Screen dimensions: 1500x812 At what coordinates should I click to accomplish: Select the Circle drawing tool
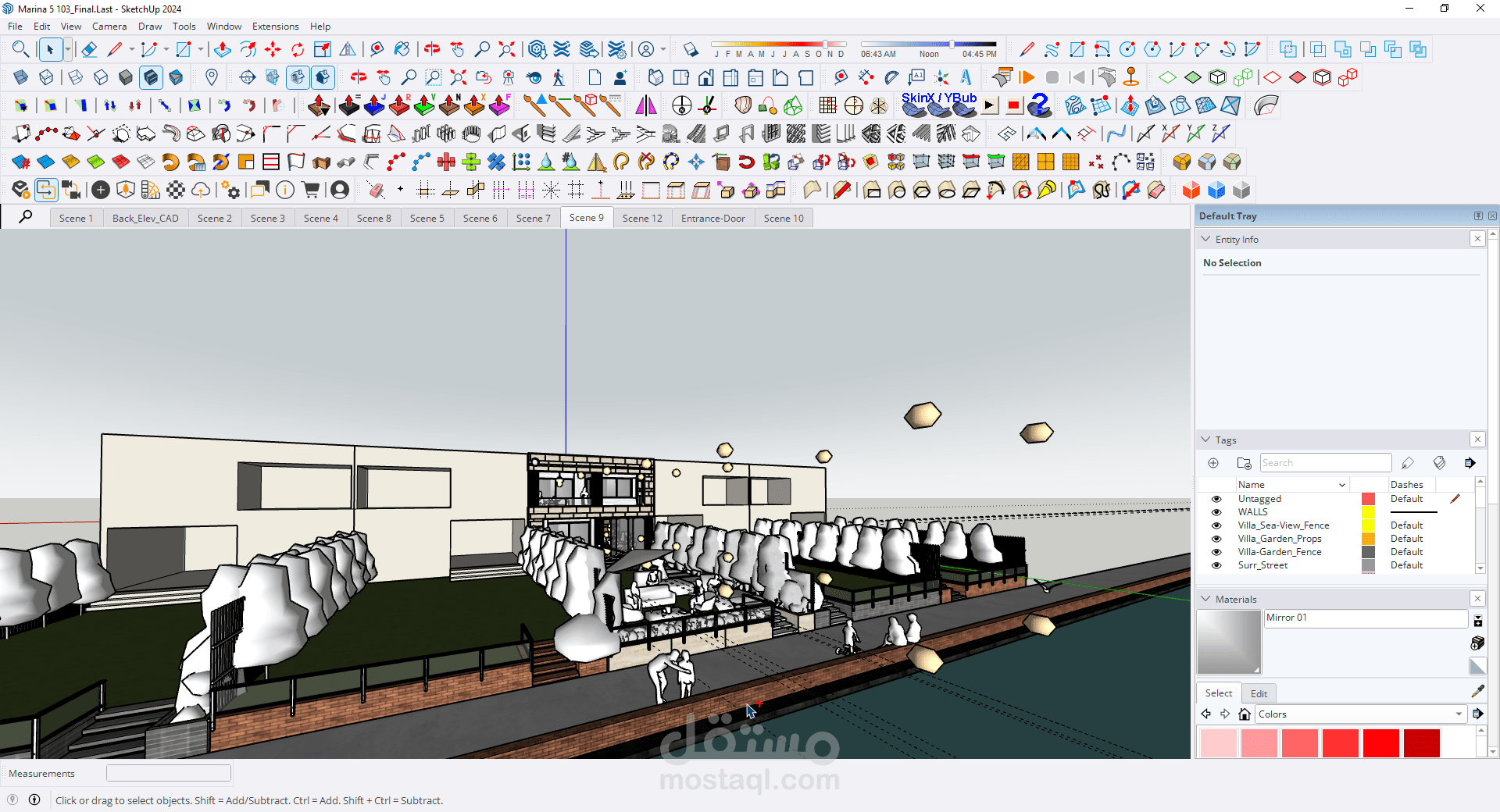[1127, 50]
